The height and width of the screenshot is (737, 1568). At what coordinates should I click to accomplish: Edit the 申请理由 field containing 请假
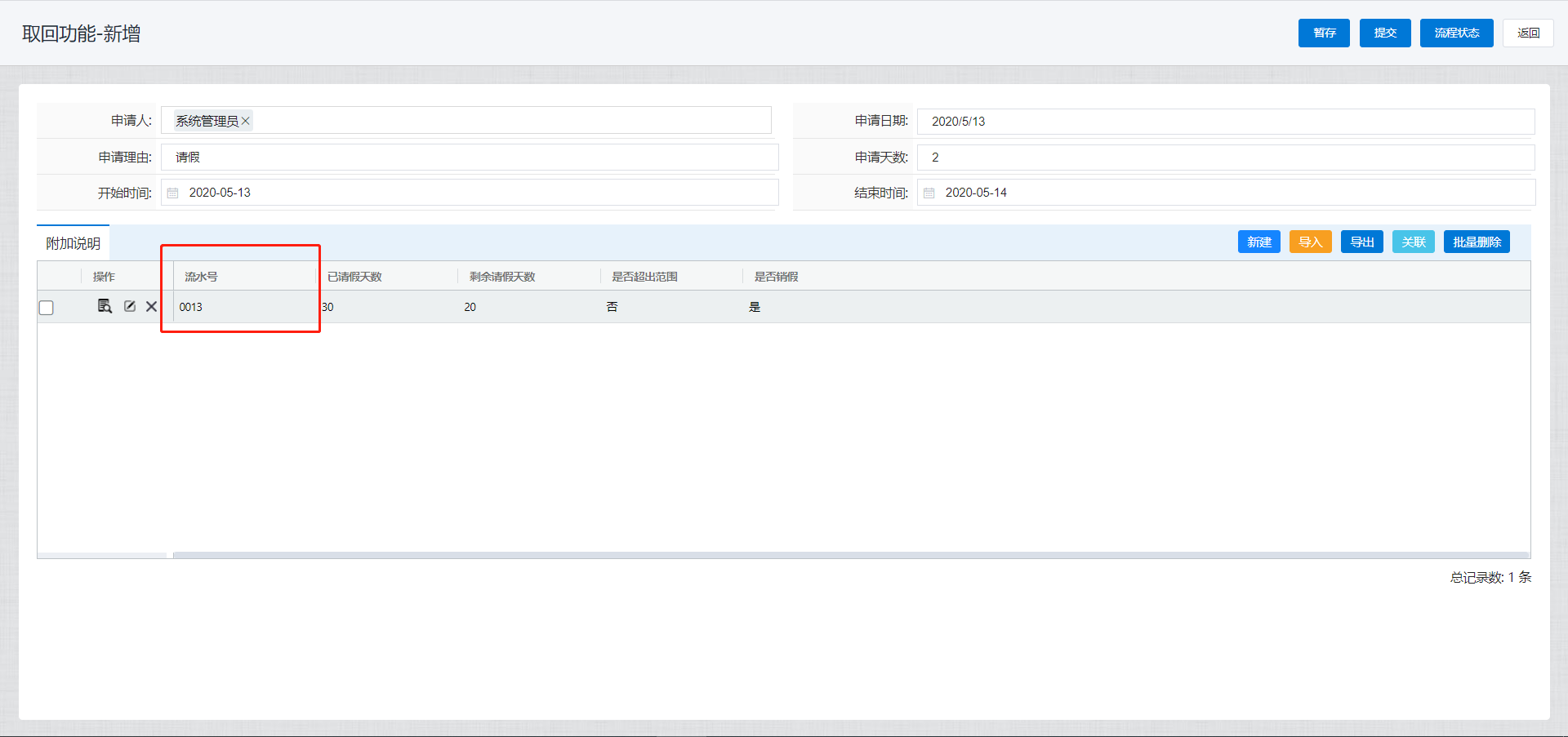(470, 157)
